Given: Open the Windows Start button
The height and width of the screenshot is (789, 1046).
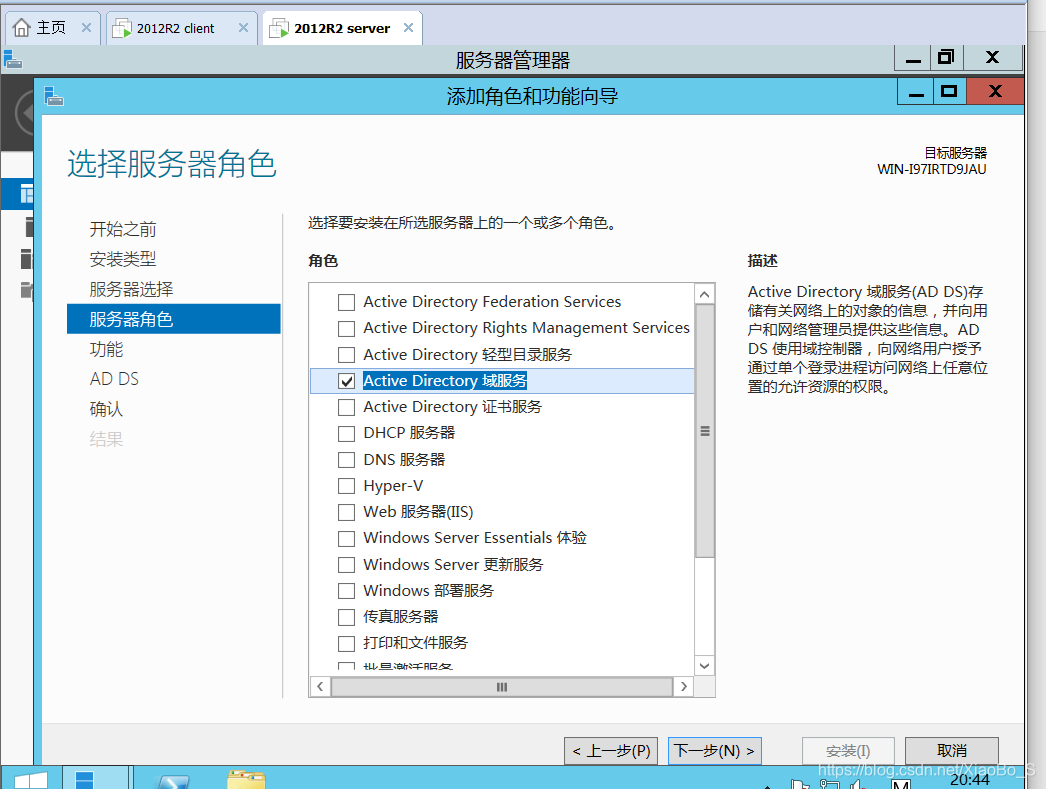Looking at the screenshot, I should tap(31, 779).
